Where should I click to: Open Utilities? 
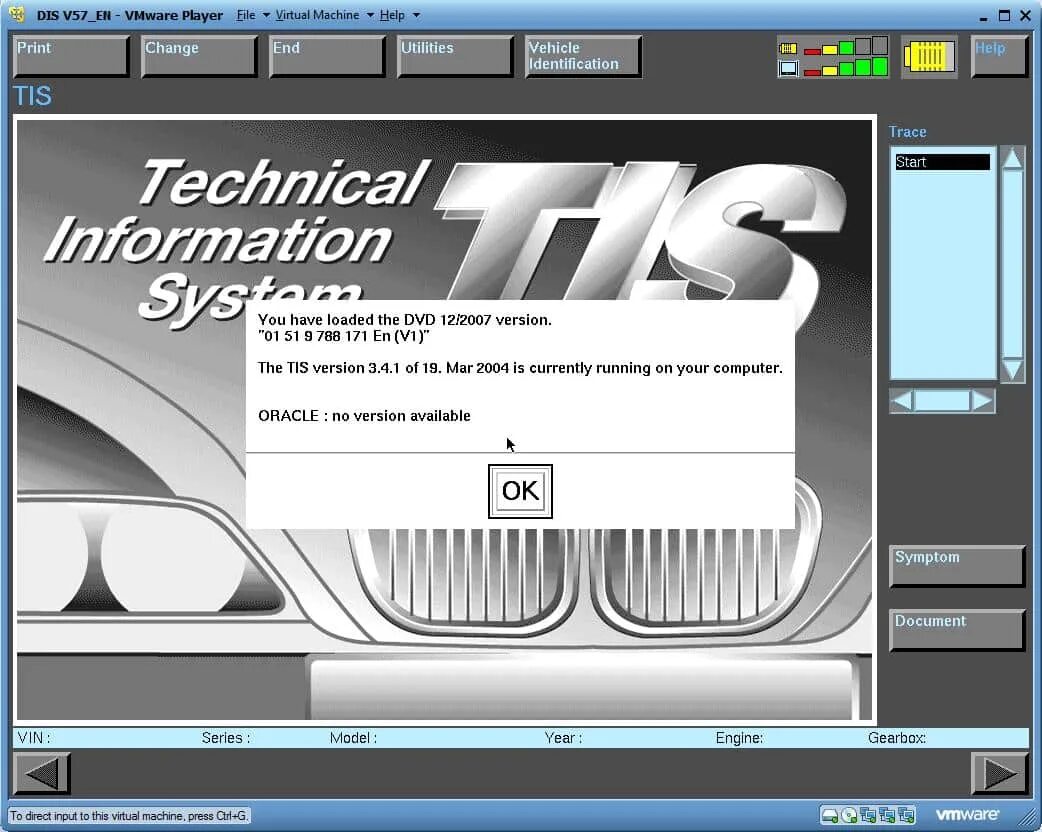coord(455,56)
